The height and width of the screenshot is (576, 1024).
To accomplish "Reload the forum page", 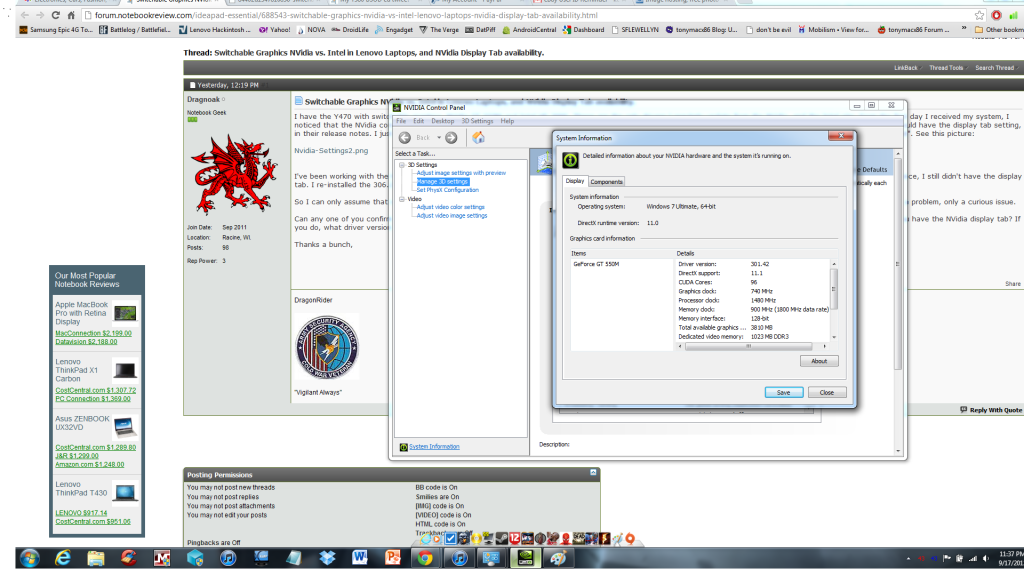I will tap(56, 15).
